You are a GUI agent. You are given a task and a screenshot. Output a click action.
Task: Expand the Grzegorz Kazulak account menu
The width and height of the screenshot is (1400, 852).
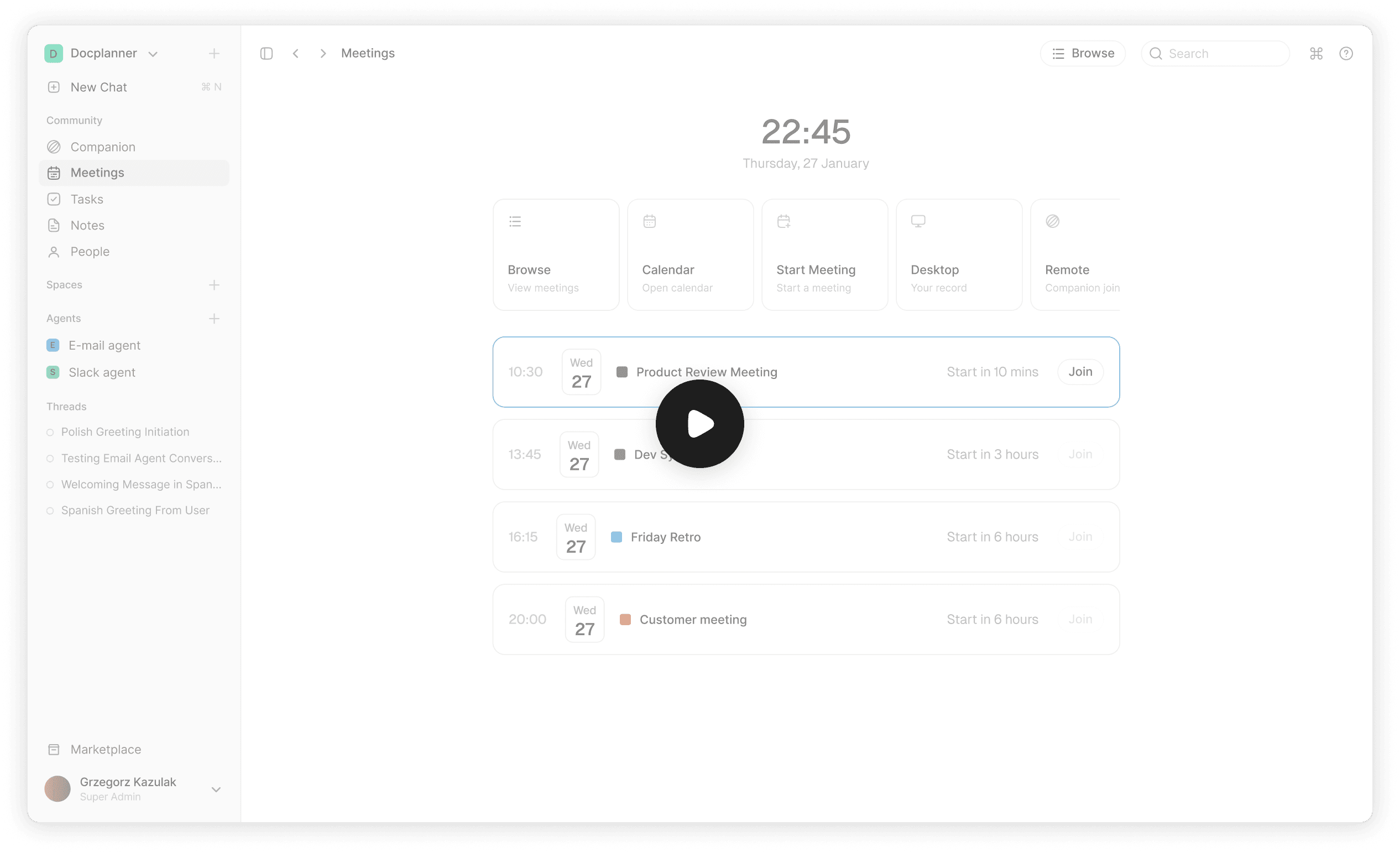coord(216,789)
